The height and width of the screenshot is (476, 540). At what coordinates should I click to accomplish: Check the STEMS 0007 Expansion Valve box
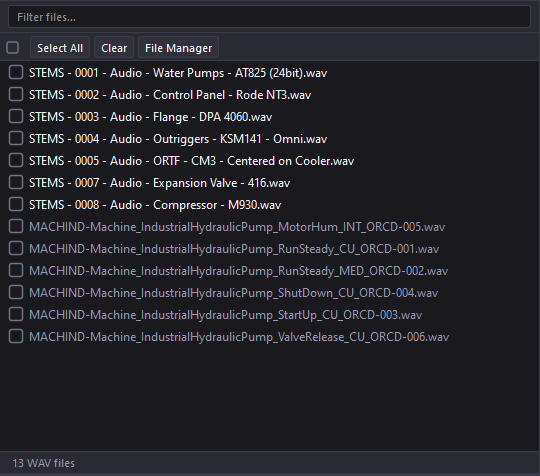point(16,183)
